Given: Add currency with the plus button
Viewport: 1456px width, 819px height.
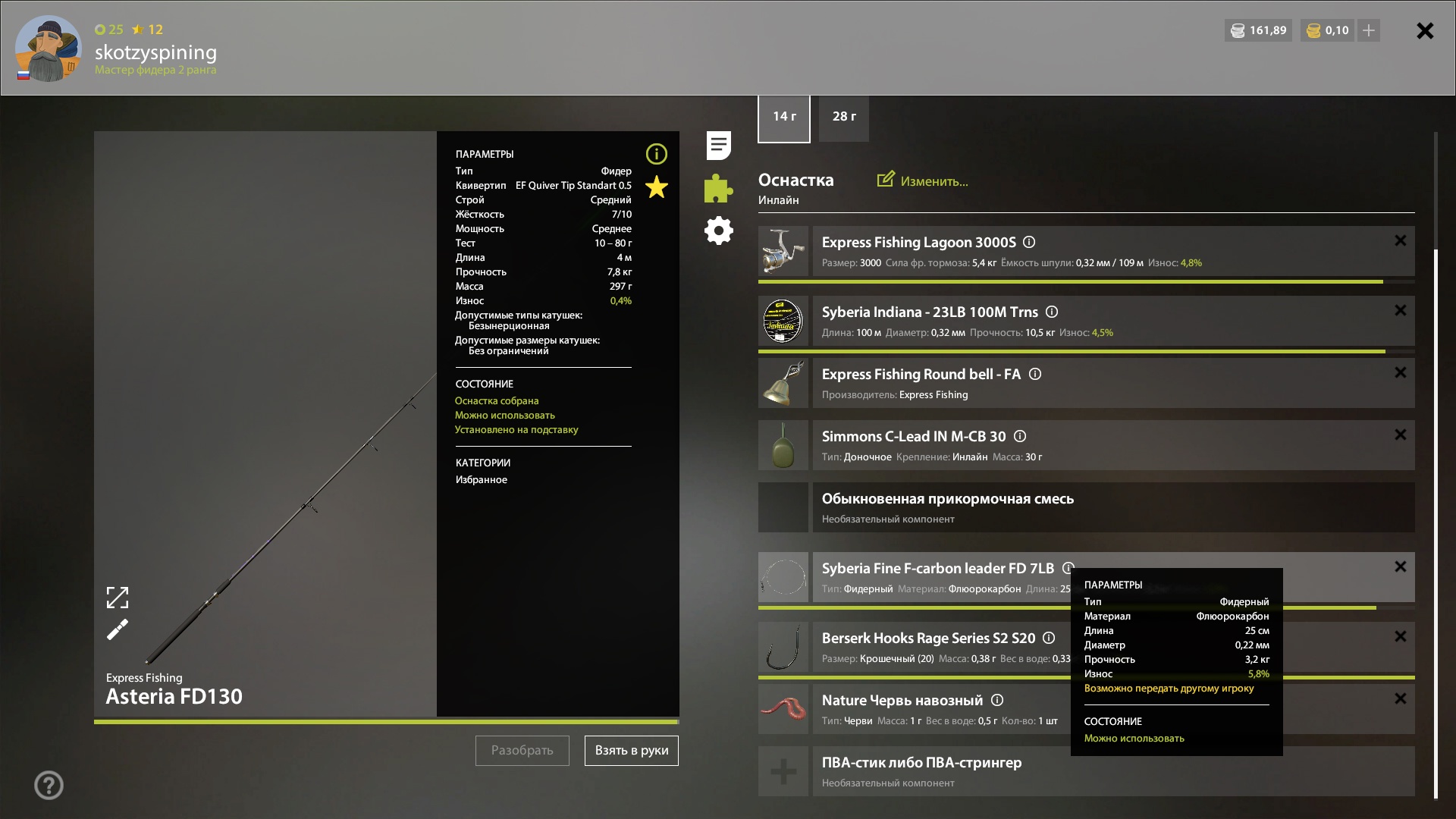Looking at the screenshot, I should (x=1369, y=30).
